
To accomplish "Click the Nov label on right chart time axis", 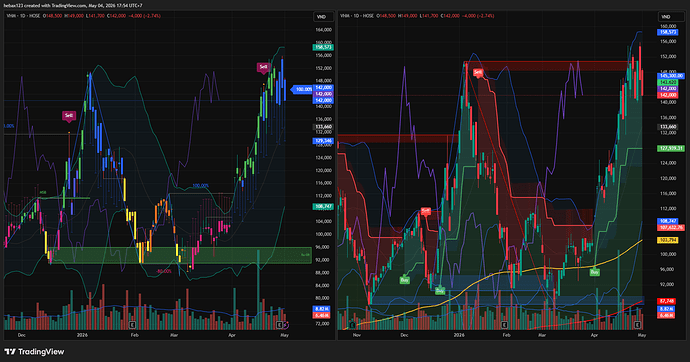I will point(357,335).
